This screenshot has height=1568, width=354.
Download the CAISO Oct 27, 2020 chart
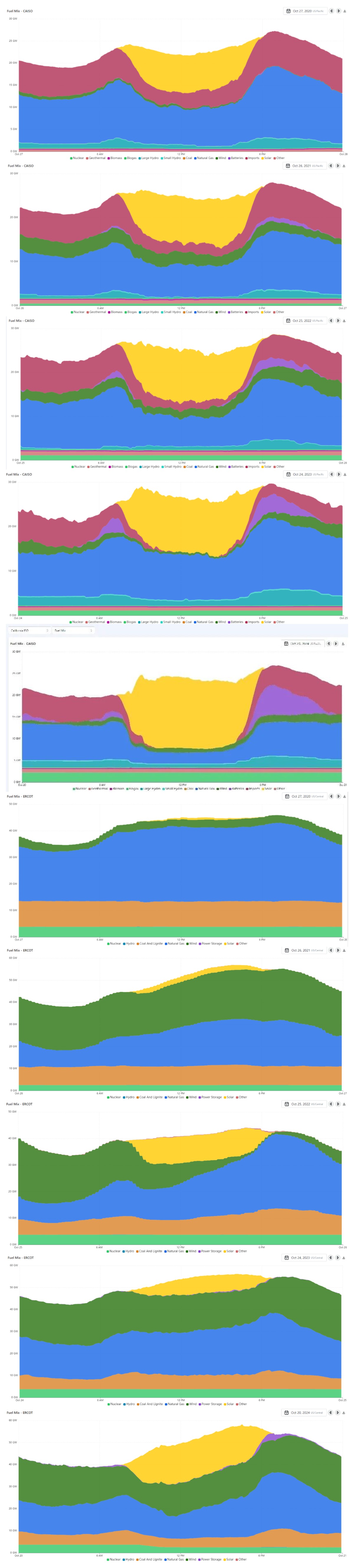pos(345,11)
